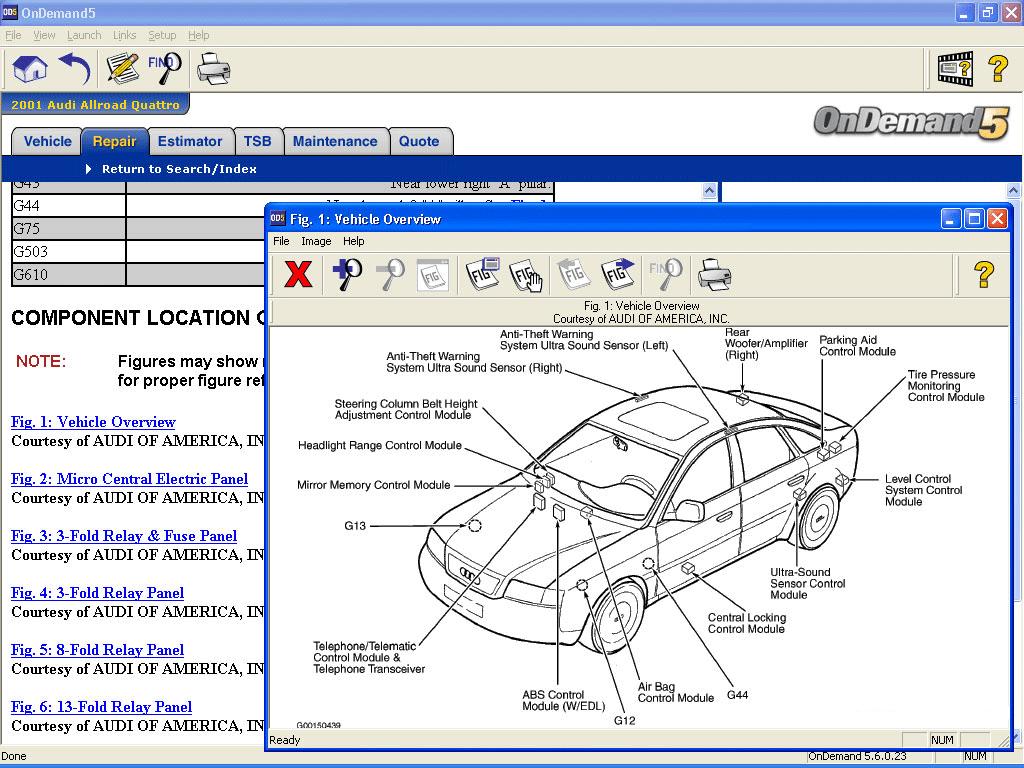
Task: Click the blue Back arrow icon
Action: point(75,69)
